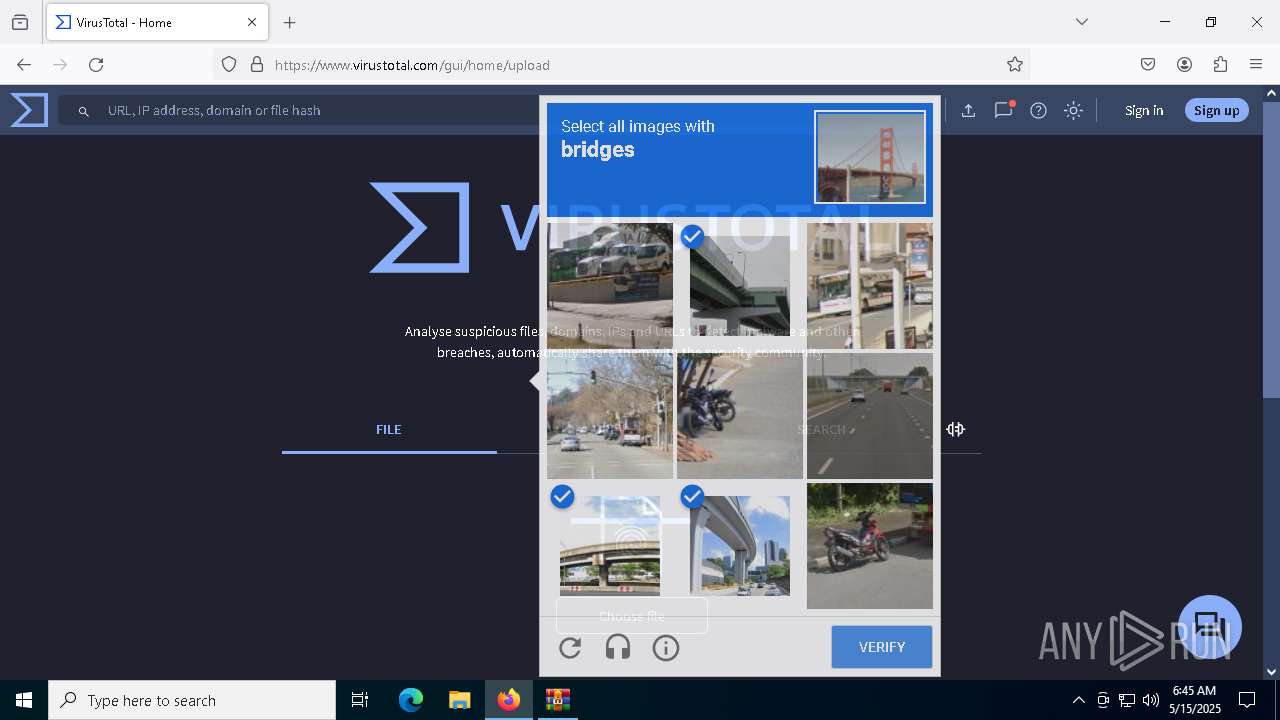Show hidden system tray icons
The height and width of the screenshot is (720, 1280).
1078,700
